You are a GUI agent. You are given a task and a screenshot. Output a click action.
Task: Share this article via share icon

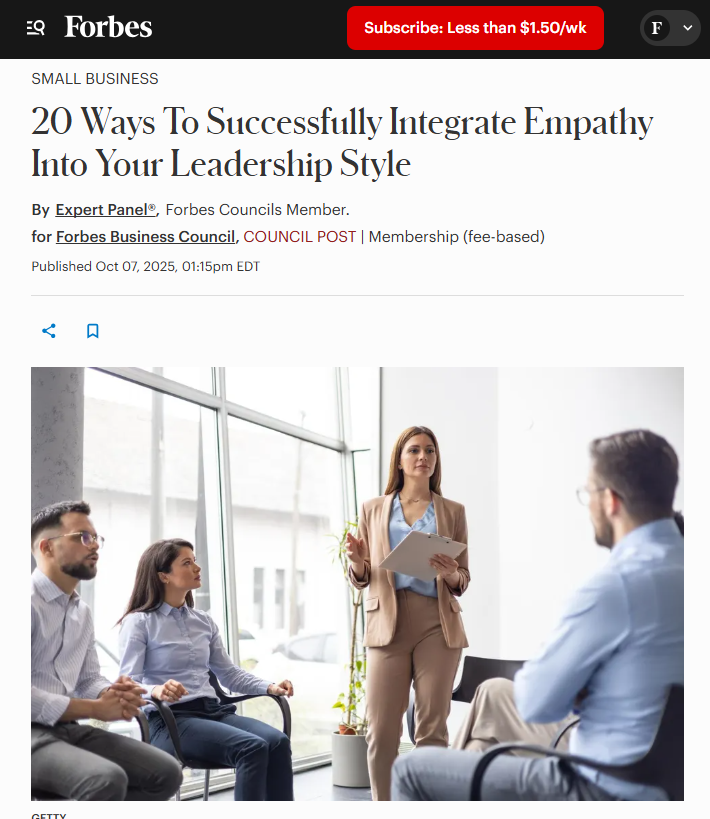coord(49,331)
